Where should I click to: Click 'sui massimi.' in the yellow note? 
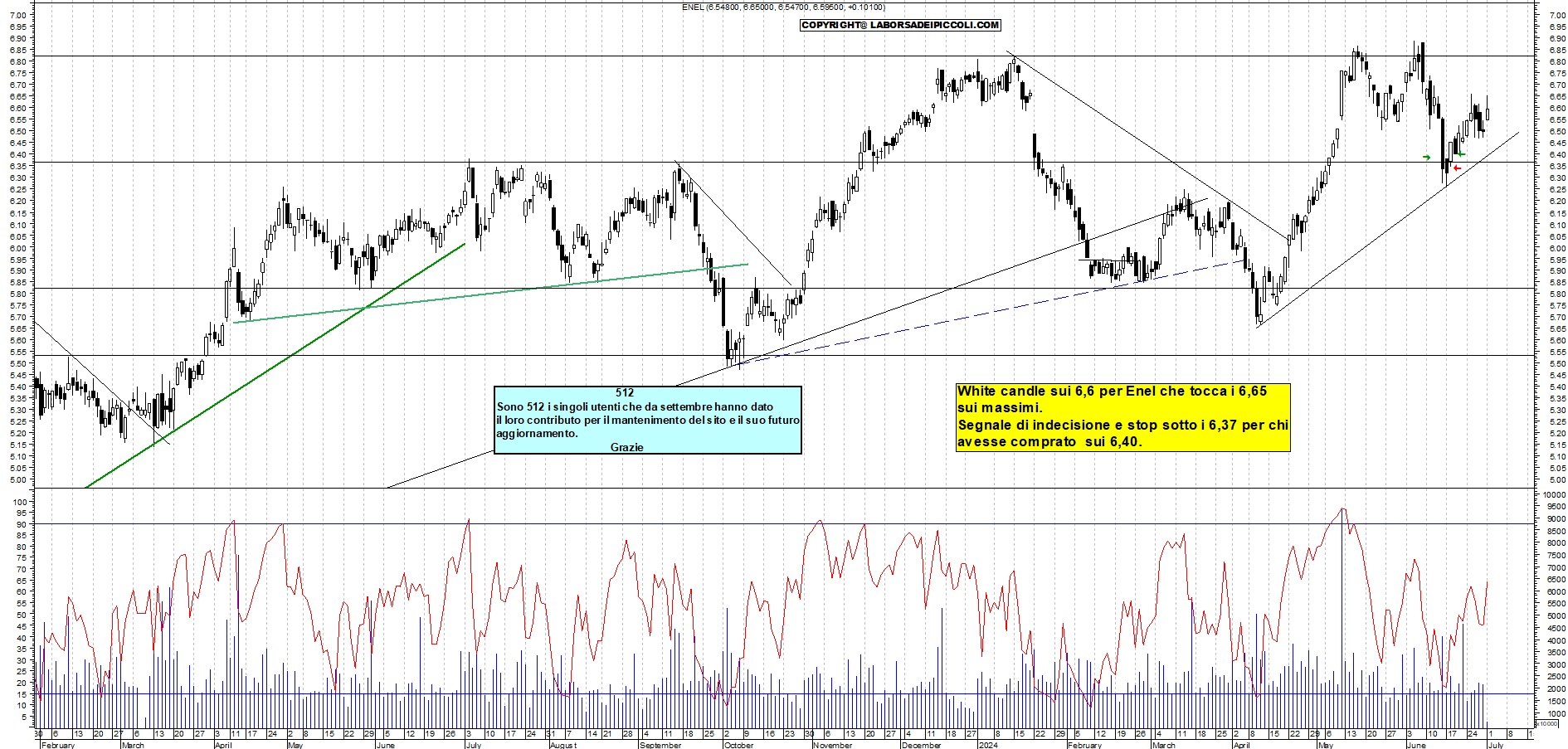(x=1000, y=407)
